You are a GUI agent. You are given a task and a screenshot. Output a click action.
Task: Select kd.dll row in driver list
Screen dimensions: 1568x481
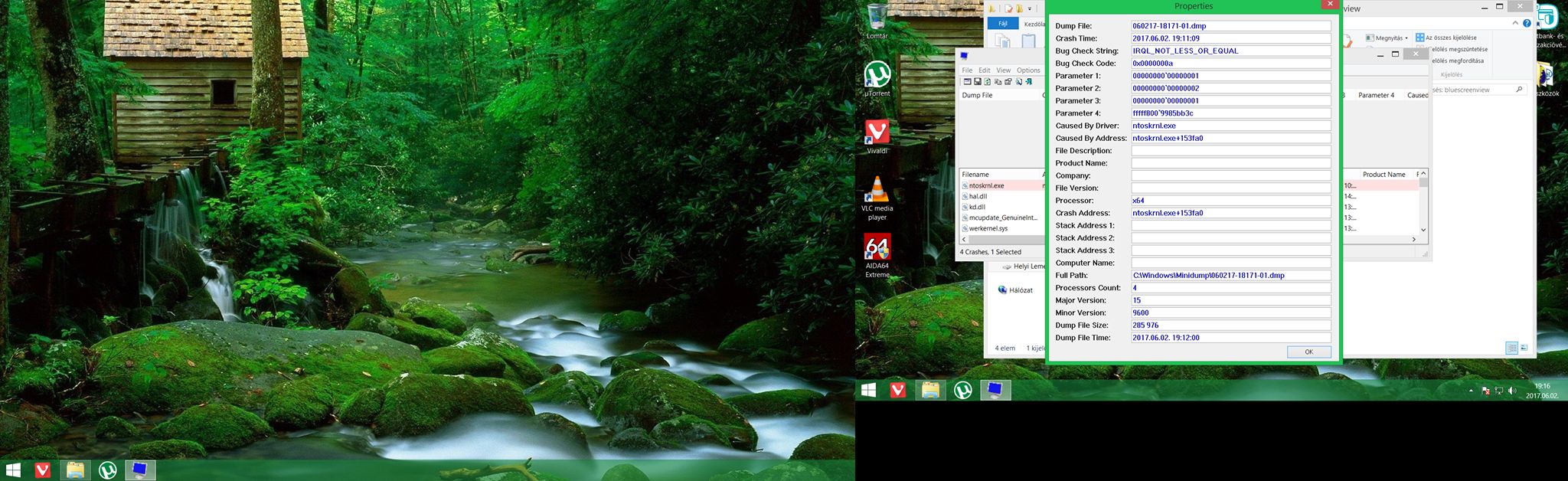pyautogui.click(x=1001, y=207)
